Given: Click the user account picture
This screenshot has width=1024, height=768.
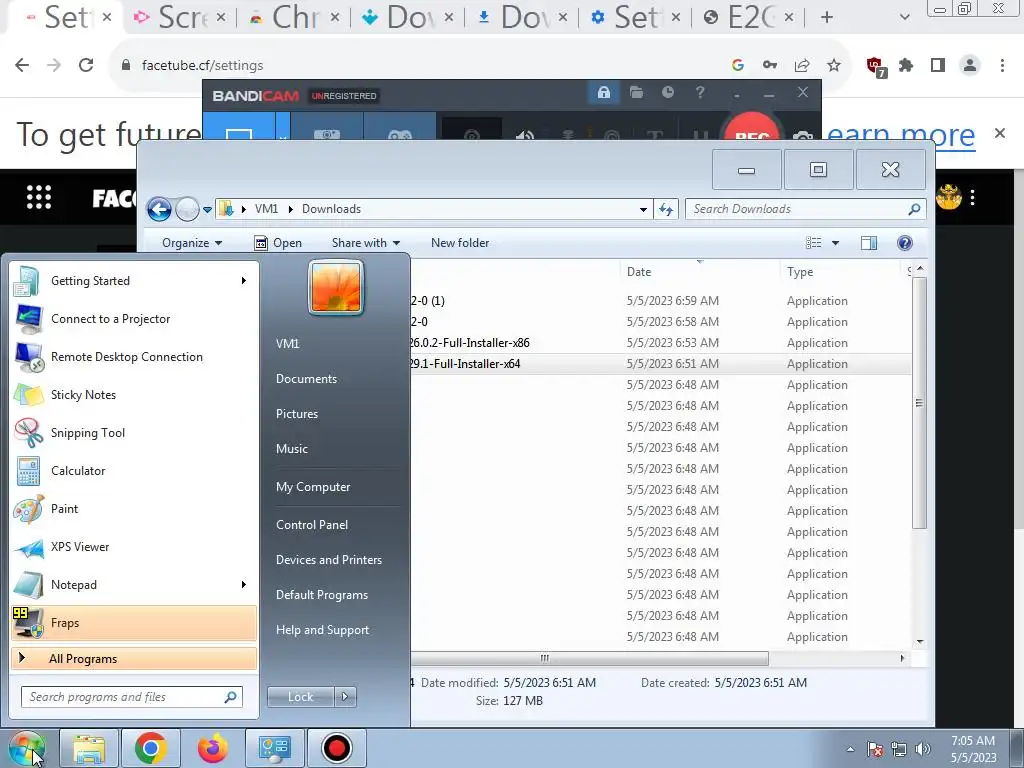Looking at the screenshot, I should click(336, 287).
